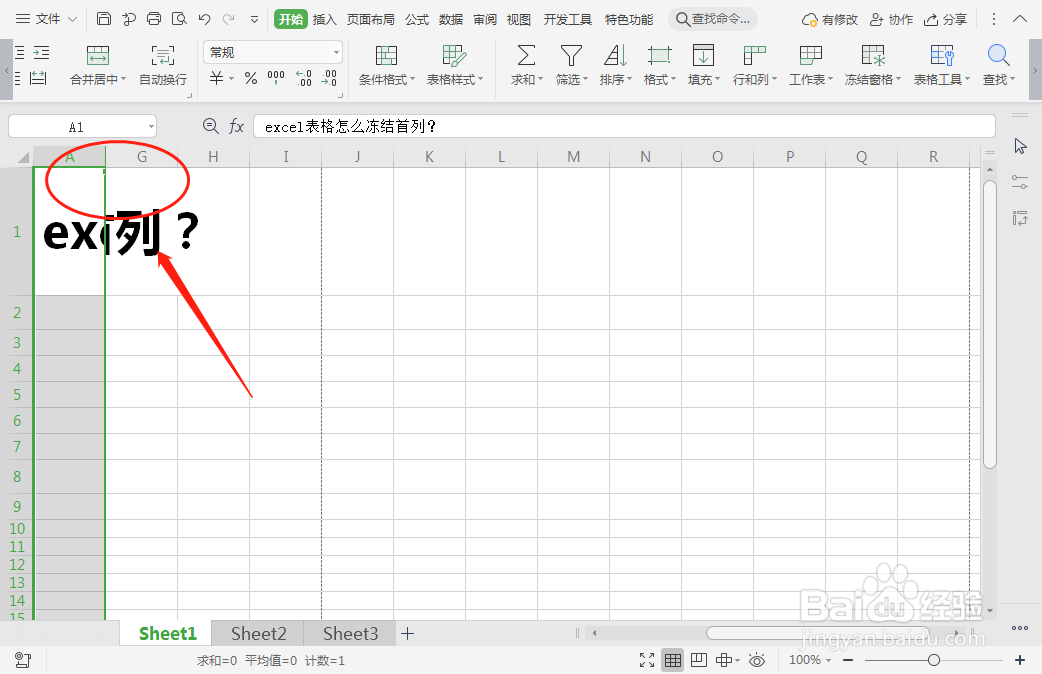Click the 求和 sum sigma icon

click(x=526, y=55)
